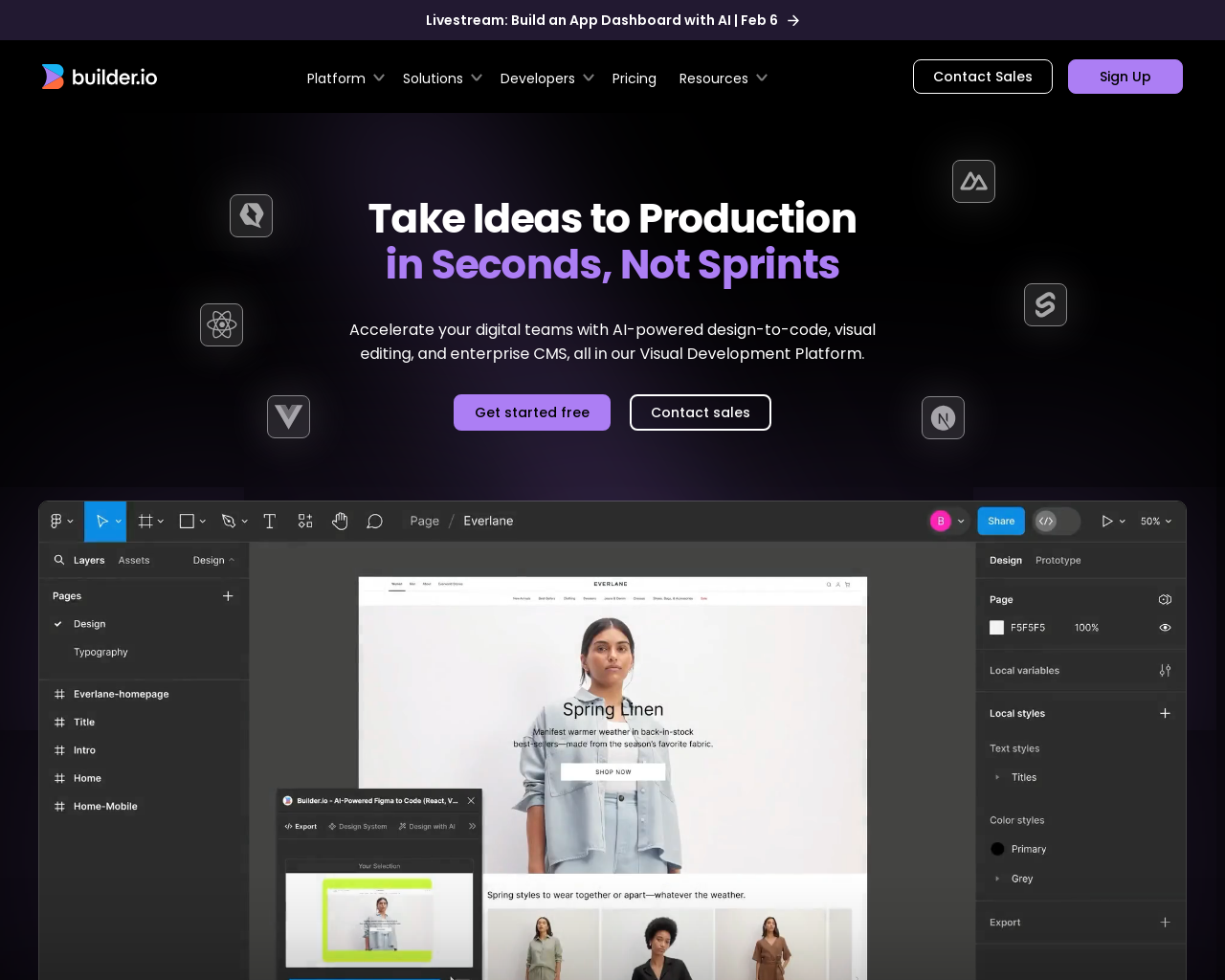Switch to the Prototype tab
Image resolution: width=1225 pixels, height=980 pixels.
click(x=1058, y=560)
